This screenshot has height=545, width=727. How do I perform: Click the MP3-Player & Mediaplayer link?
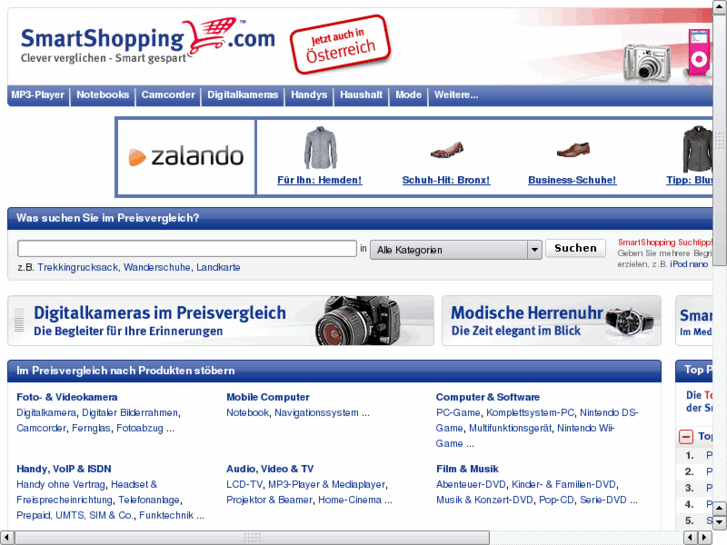point(326,484)
